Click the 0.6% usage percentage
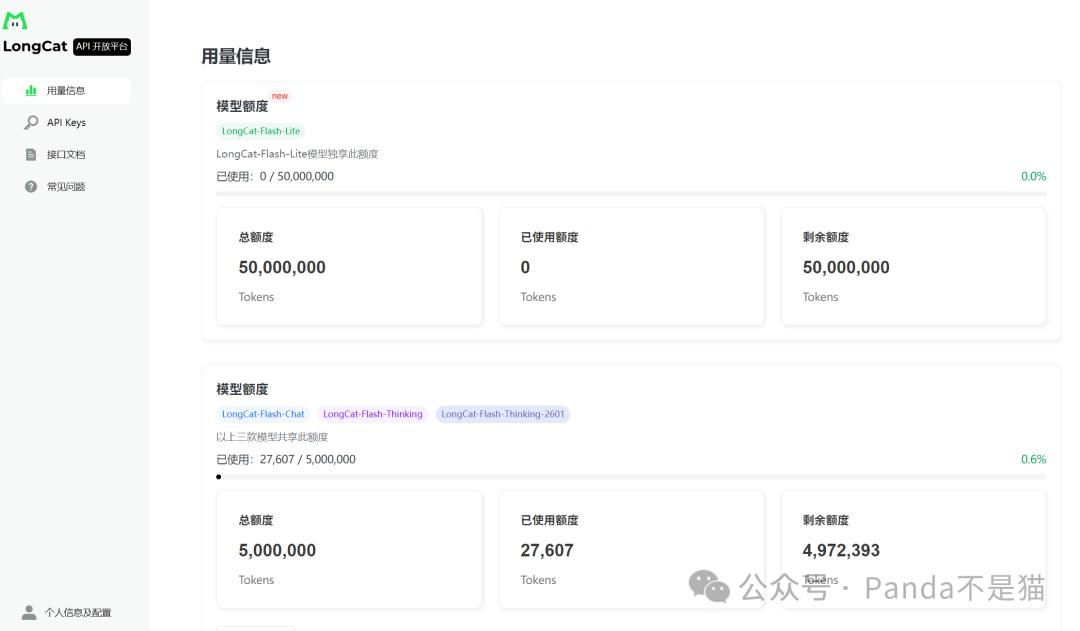The image size is (1080, 631). pyautogui.click(x=1033, y=459)
